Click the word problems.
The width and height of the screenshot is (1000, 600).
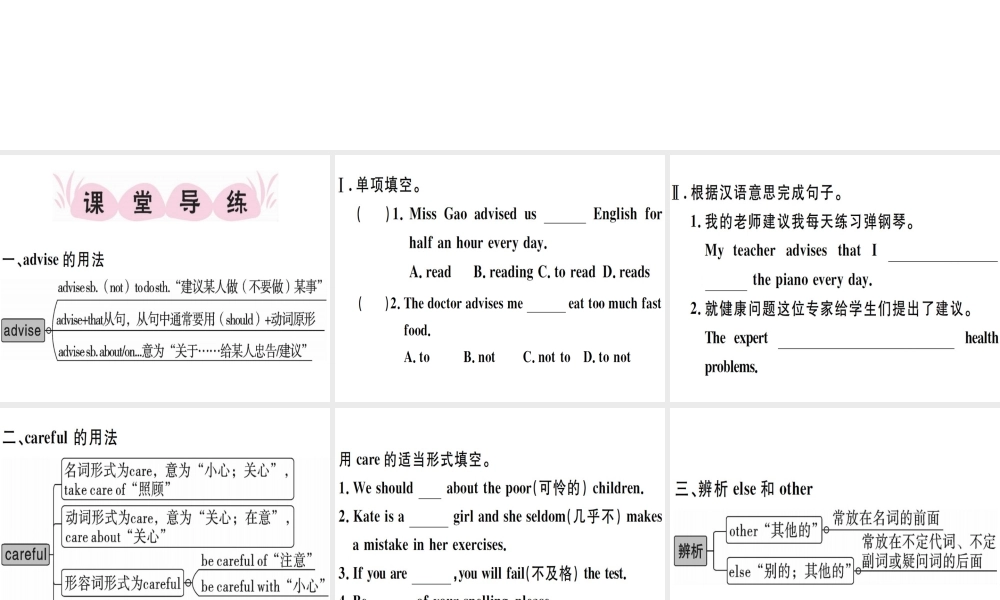(731, 367)
